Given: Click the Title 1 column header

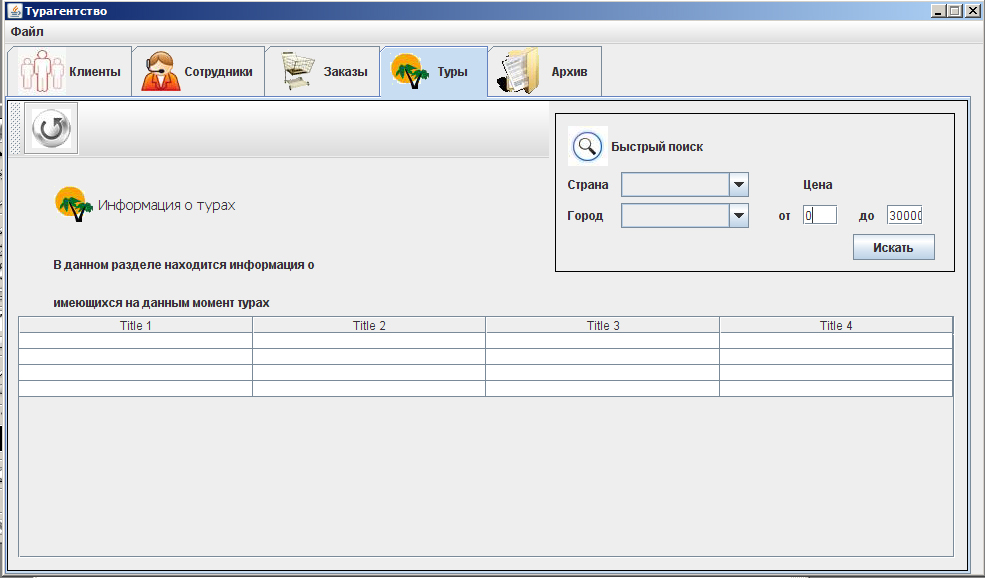Looking at the screenshot, I should click(136, 325).
